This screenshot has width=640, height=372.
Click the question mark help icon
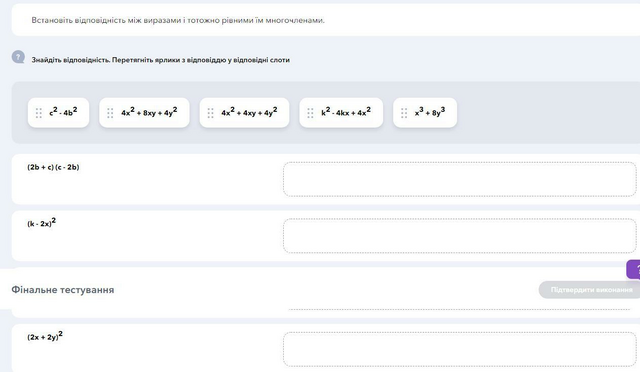coord(18,57)
